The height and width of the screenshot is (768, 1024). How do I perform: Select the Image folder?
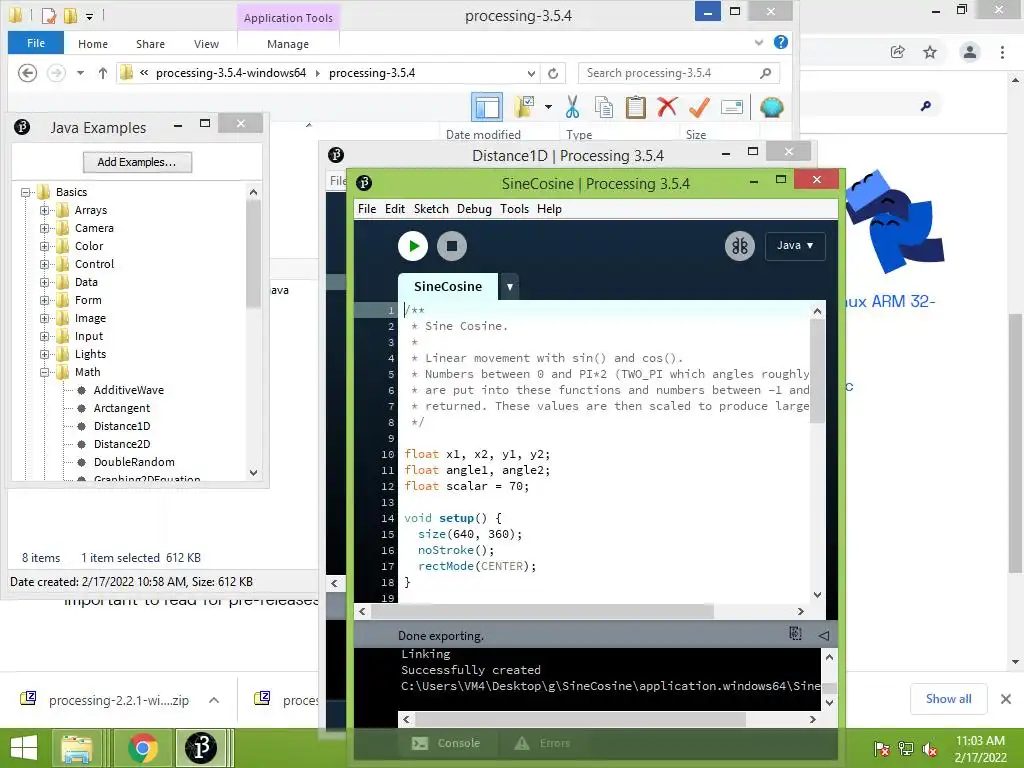click(x=90, y=318)
